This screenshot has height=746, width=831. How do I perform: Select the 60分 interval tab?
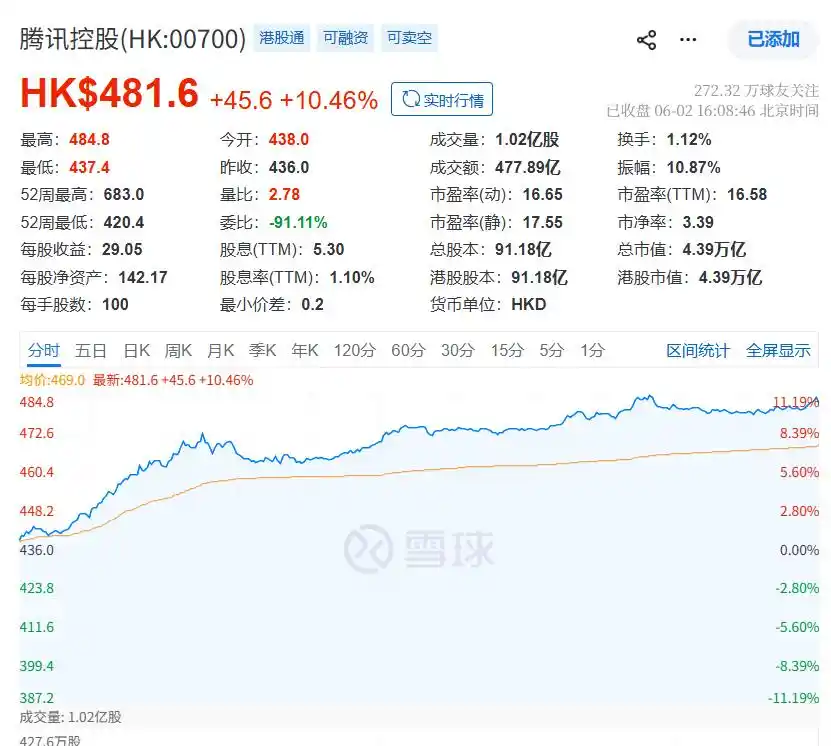tap(409, 350)
